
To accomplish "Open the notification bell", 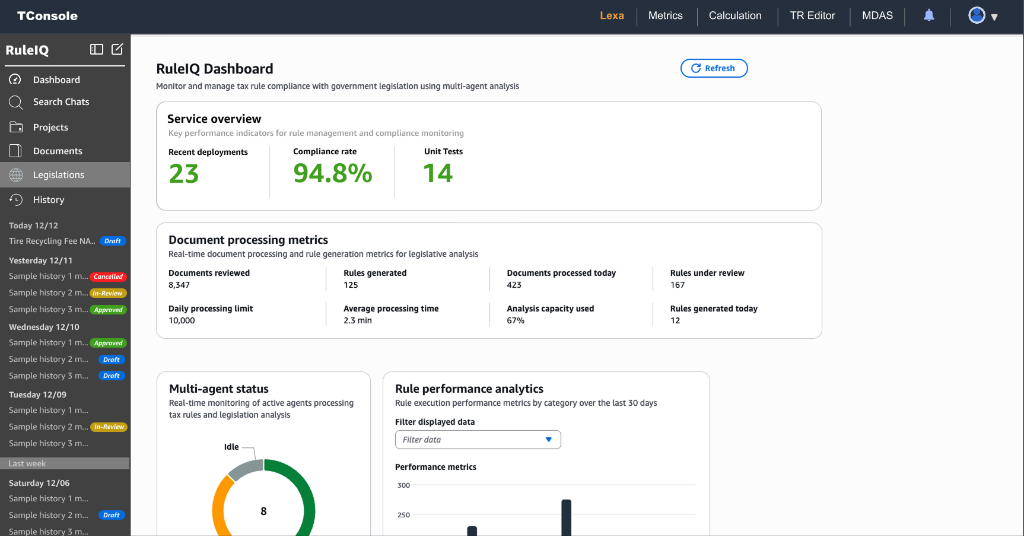I will point(929,16).
